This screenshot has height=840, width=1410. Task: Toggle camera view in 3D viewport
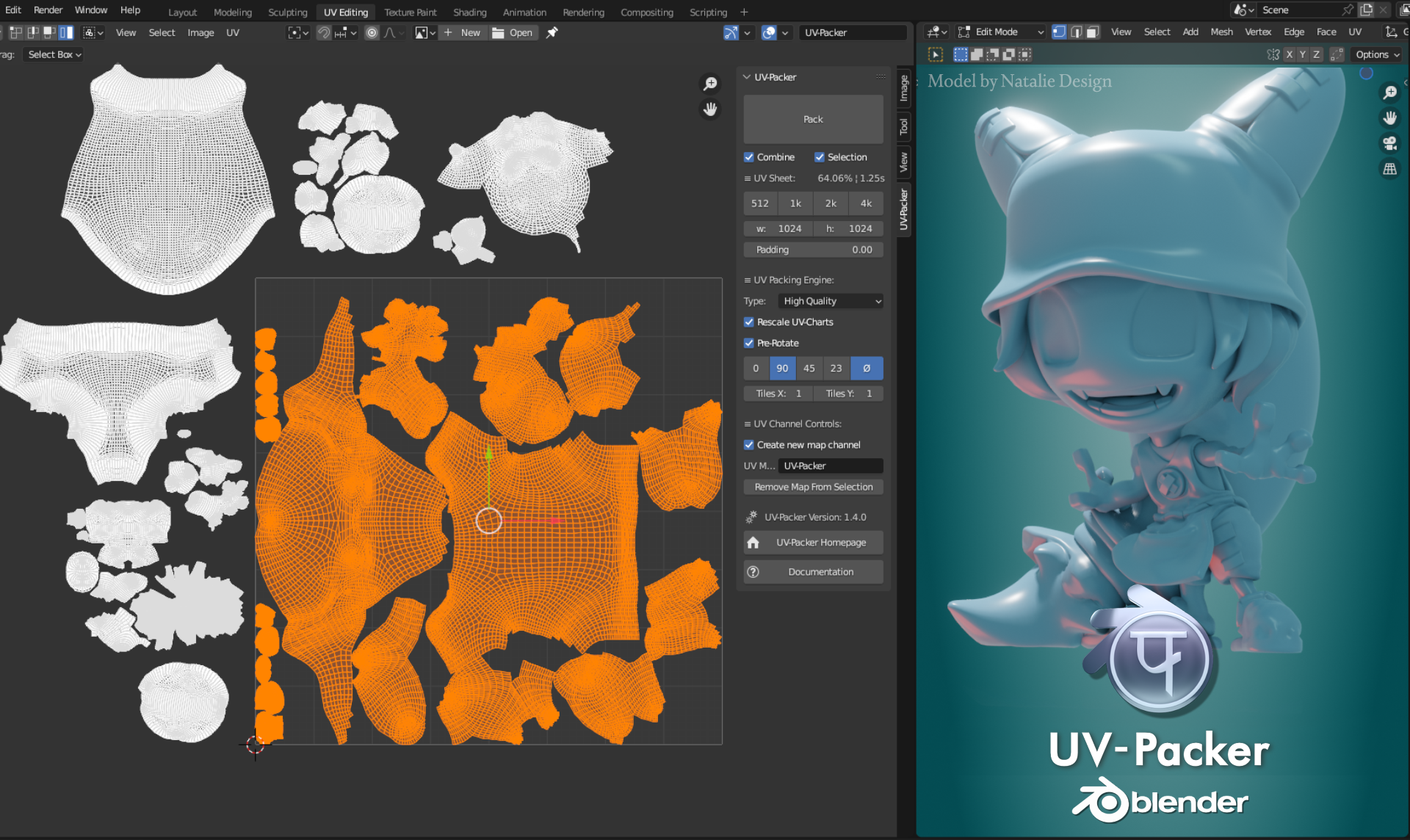(1389, 143)
